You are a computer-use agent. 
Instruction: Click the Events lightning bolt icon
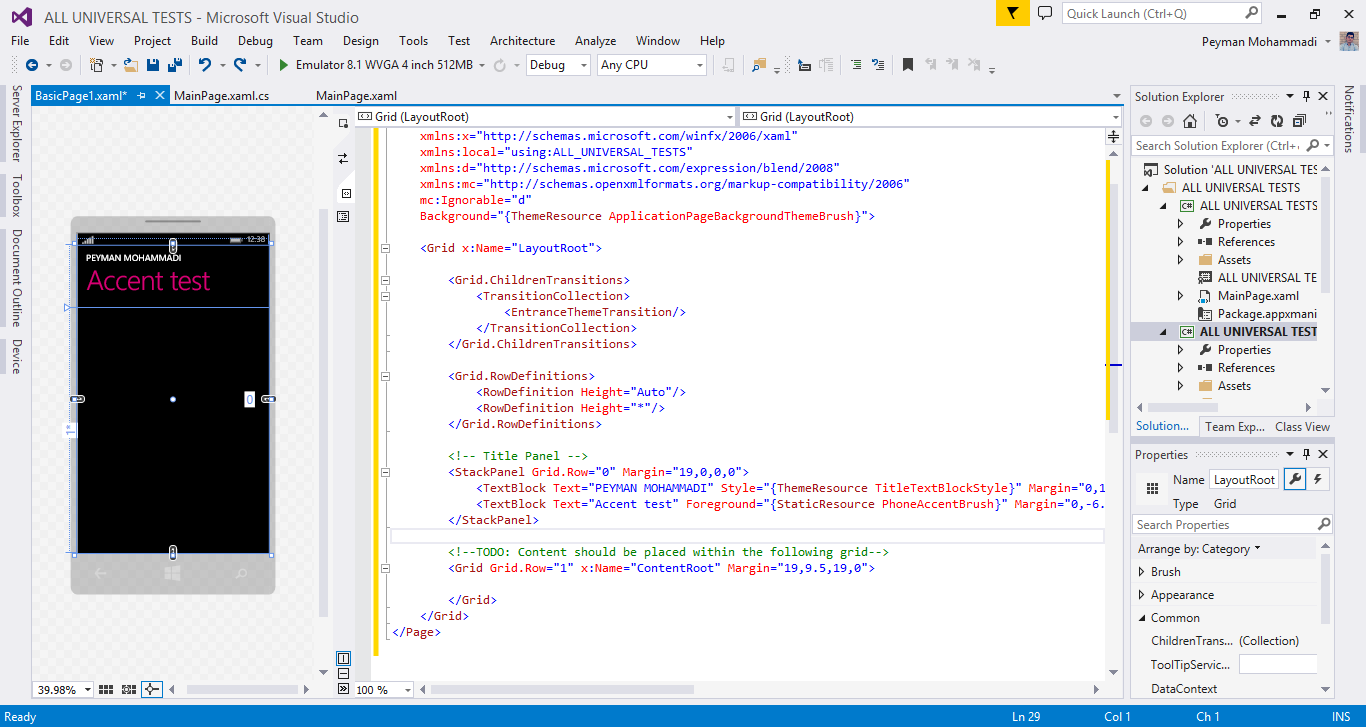pyautogui.click(x=1318, y=479)
